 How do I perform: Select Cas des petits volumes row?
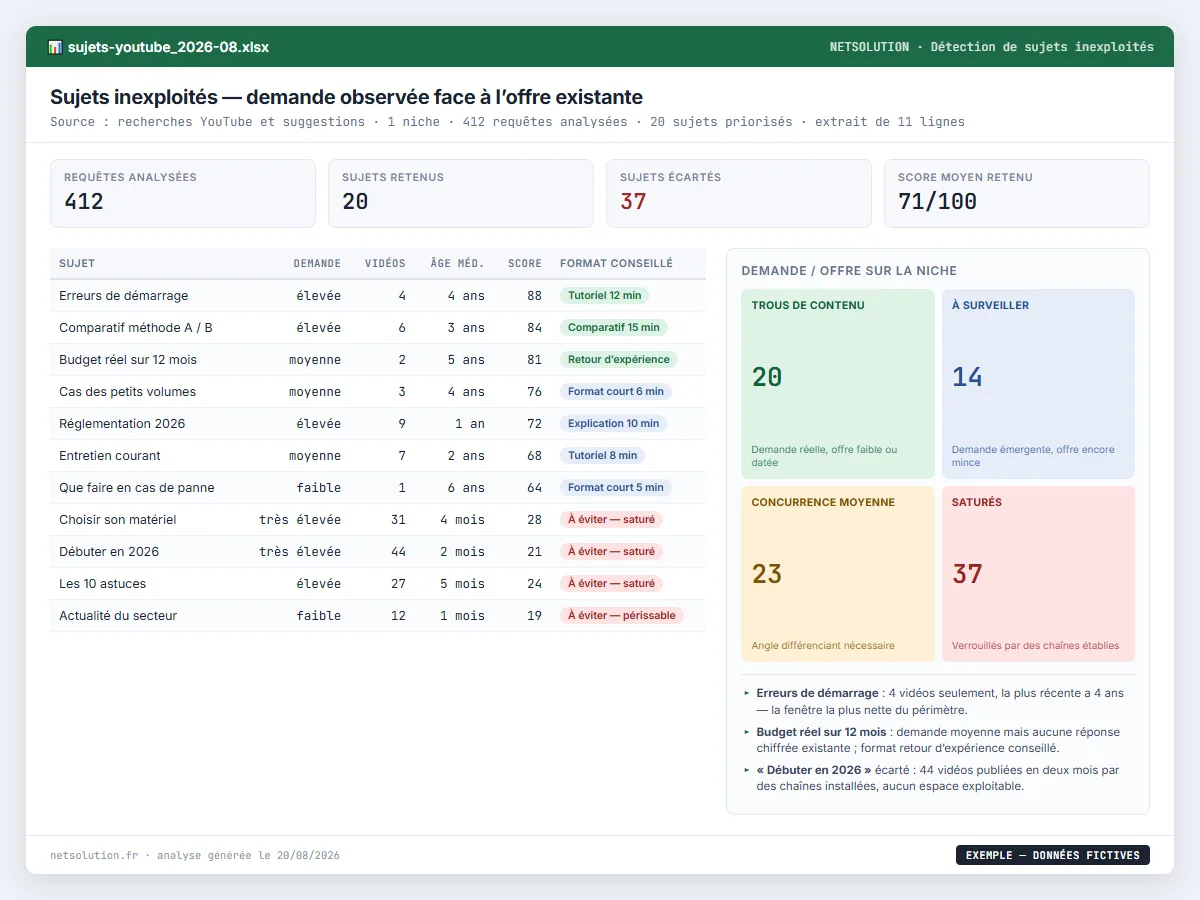[x=378, y=392]
